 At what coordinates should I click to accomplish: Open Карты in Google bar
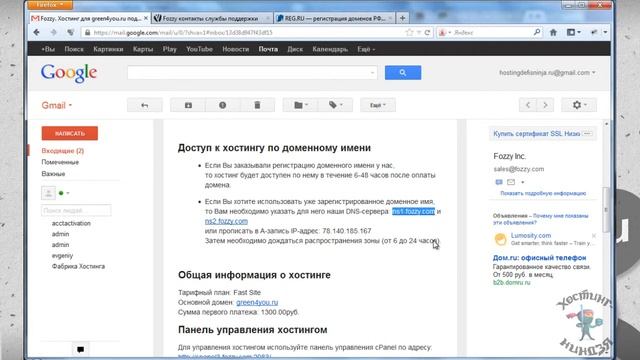coord(143,49)
